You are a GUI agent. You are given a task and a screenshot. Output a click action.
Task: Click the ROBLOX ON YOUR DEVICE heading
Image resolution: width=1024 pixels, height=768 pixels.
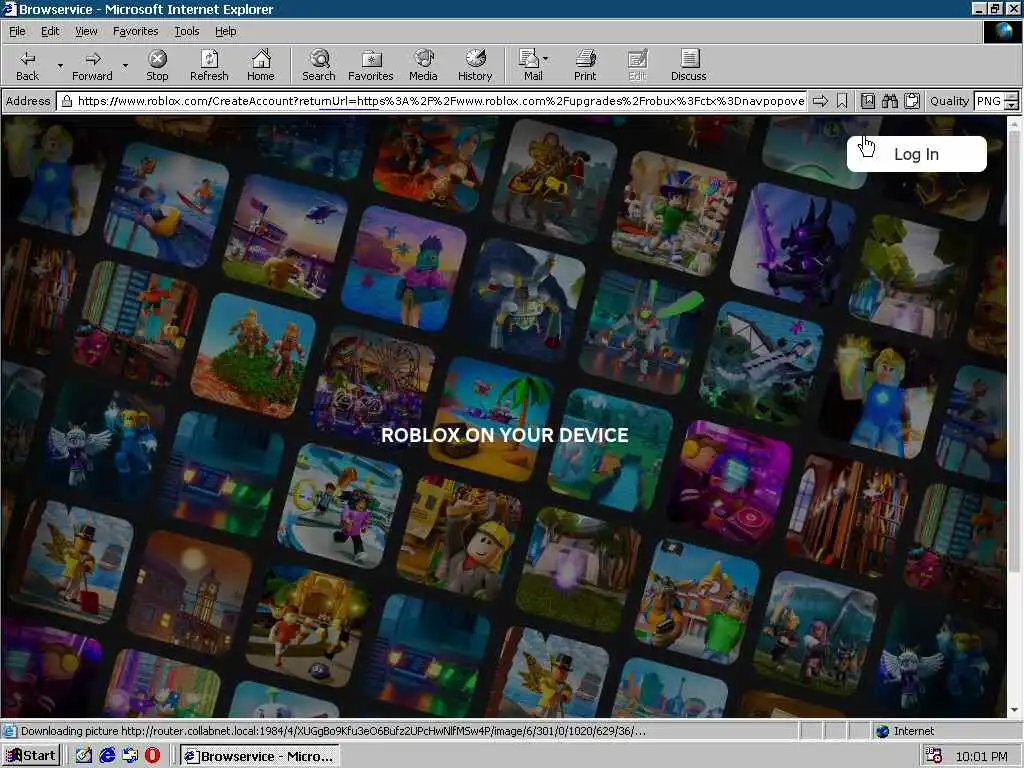505,435
